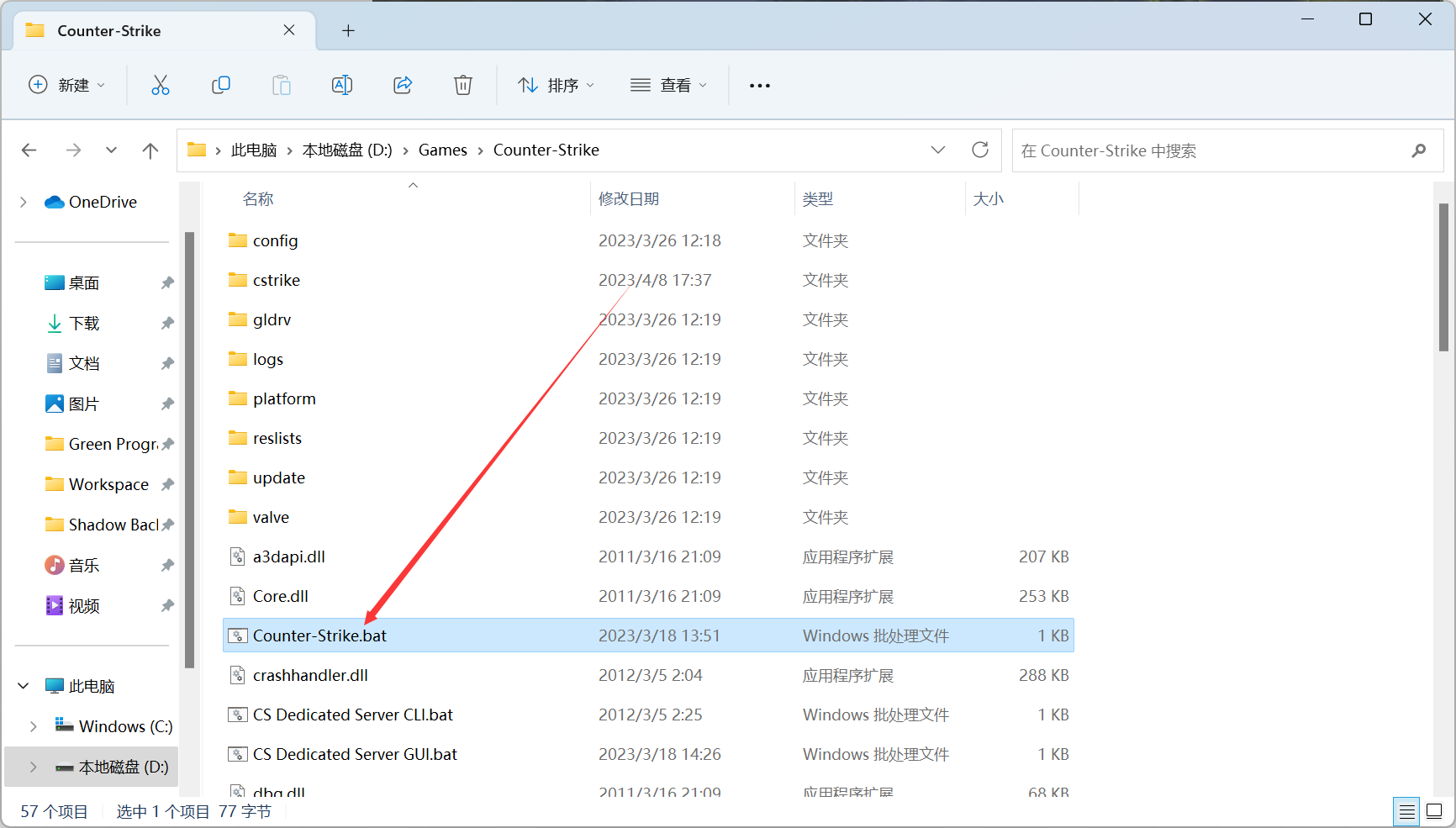Screen dimensions: 1456x828
Task: Add a new tab
Action: click(x=348, y=31)
